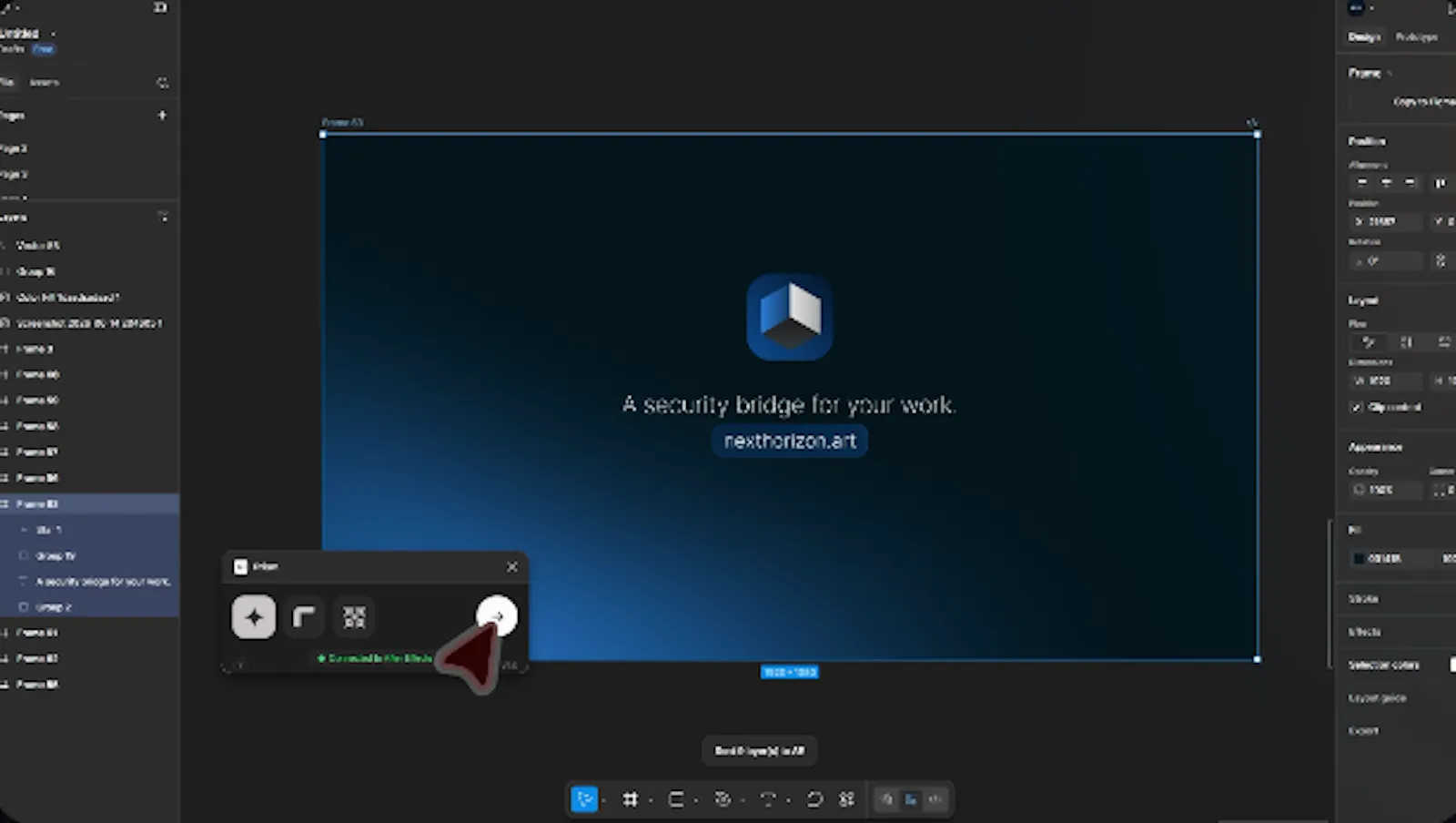Switch to Design mode in the toolbar toggle
The height and width of the screenshot is (823, 1456).
[x=910, y=799]
